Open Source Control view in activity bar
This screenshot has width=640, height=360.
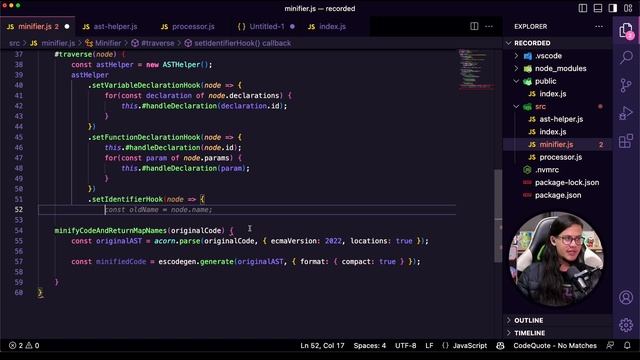[626, 85]
